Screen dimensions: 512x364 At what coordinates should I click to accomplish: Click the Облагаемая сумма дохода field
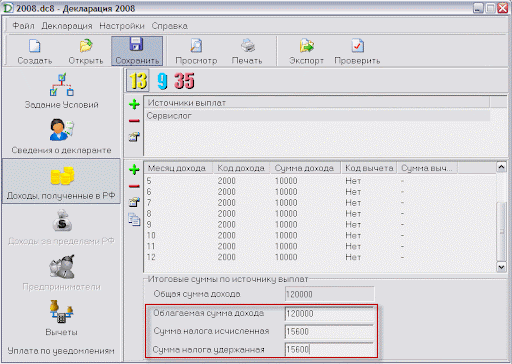pos(329,314)
